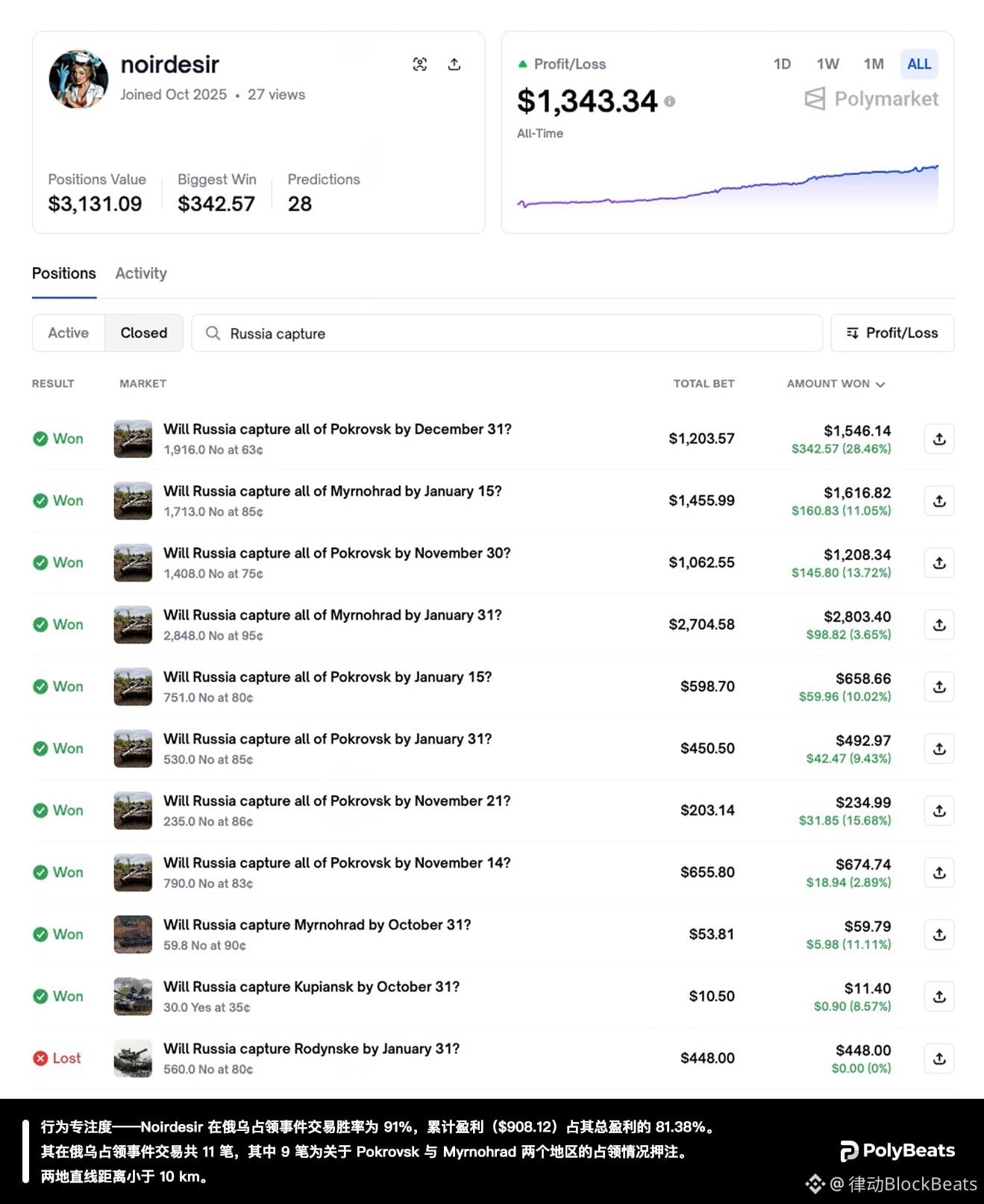Open the Activity tab
This screenshot has width=984, height=1204.
click(x=141, y=273)
